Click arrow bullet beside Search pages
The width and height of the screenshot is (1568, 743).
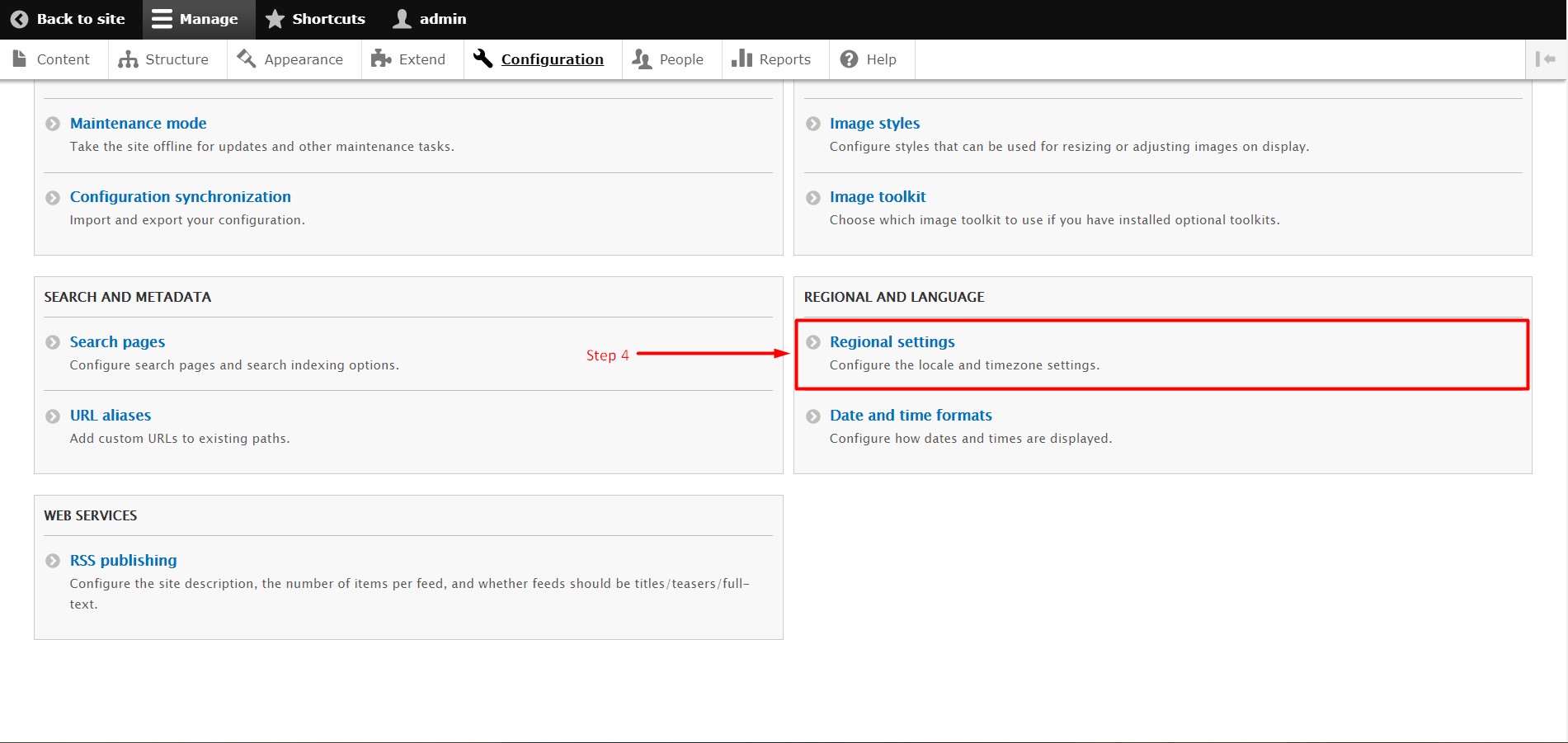tap(53, 342)
